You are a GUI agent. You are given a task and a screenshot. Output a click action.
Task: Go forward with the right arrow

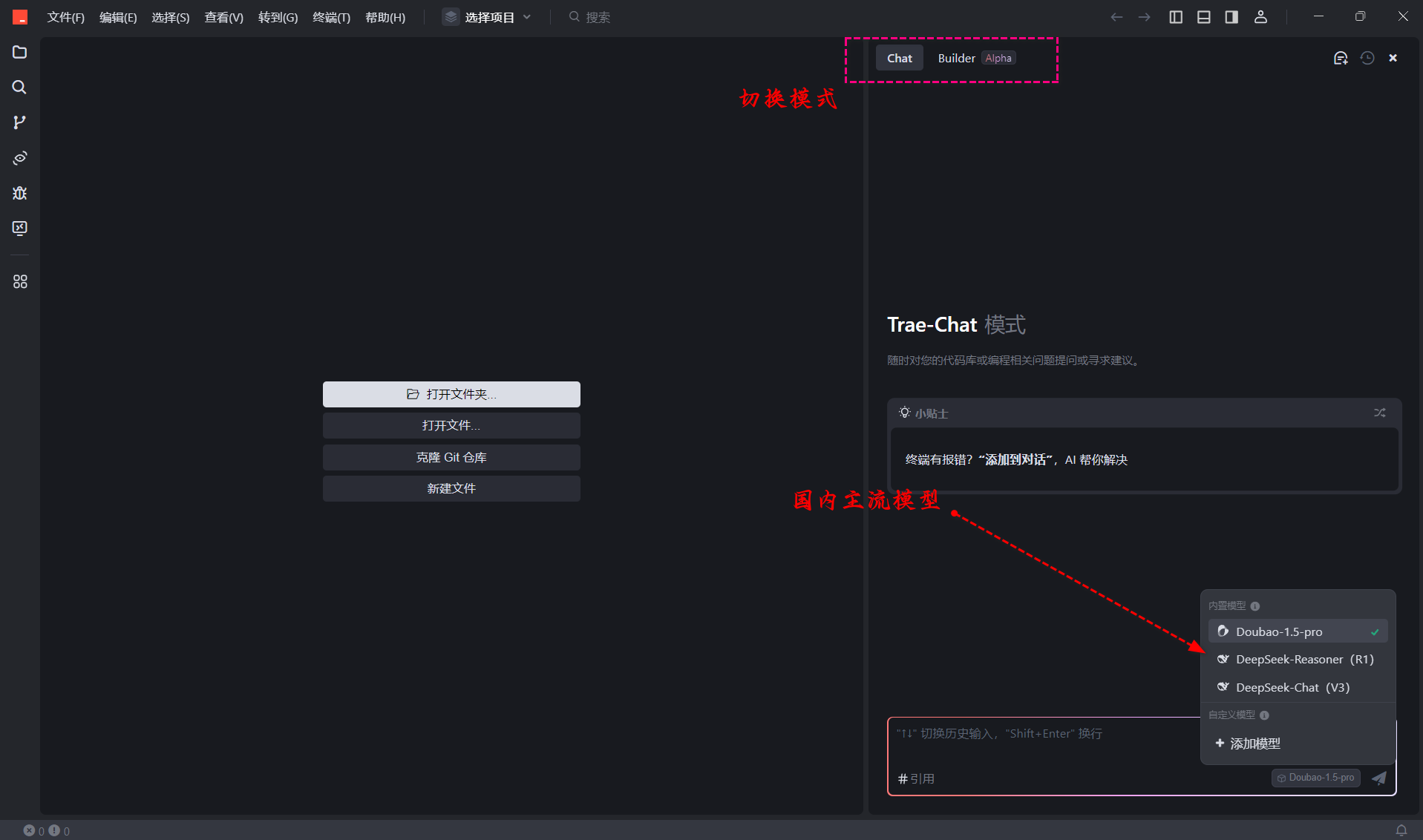1145,17
